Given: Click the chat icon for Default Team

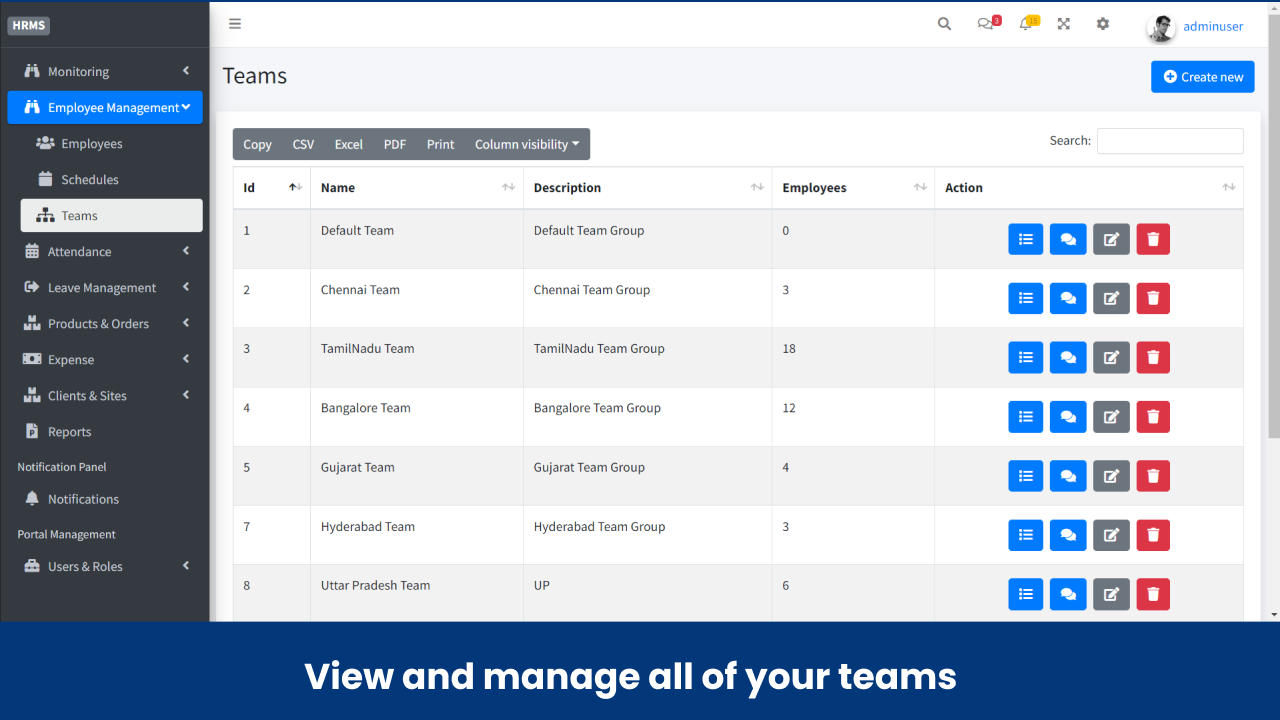Looking at the screenshot, I should 1067,239.
